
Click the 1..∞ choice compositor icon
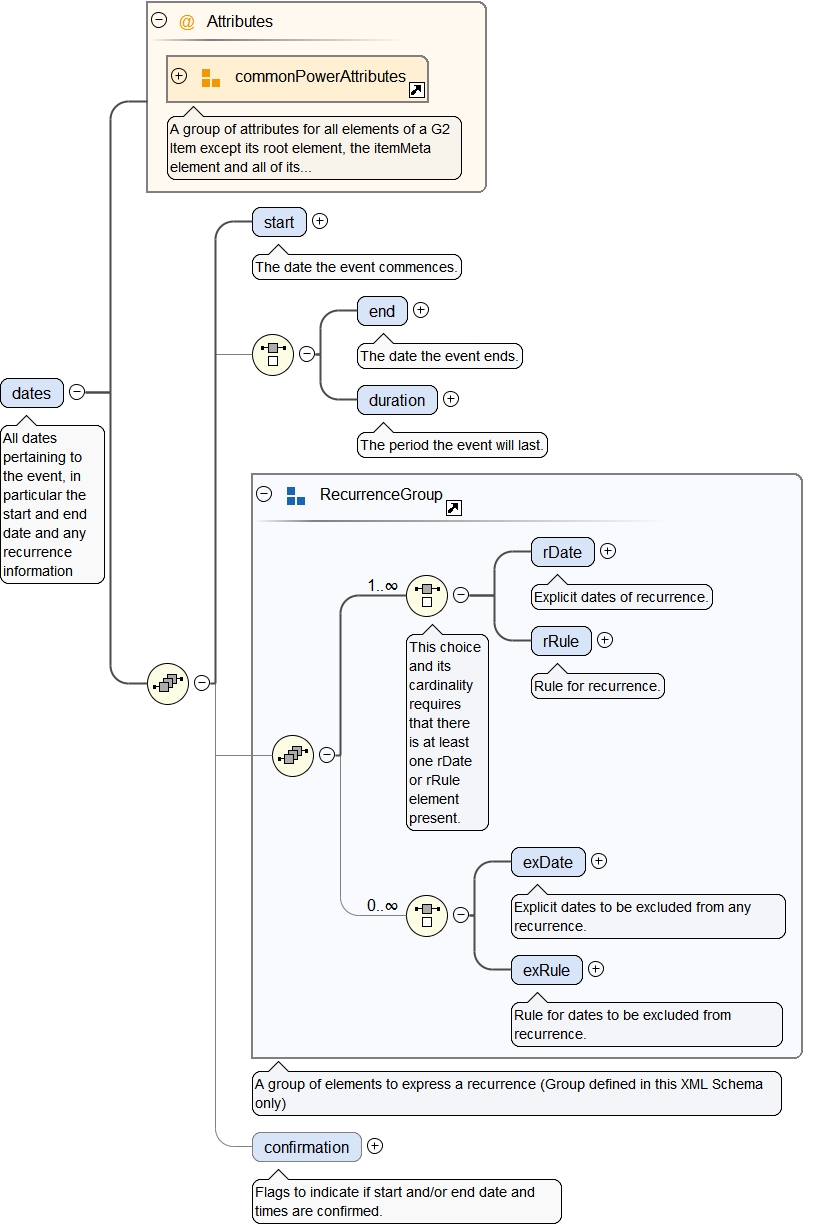427,594
